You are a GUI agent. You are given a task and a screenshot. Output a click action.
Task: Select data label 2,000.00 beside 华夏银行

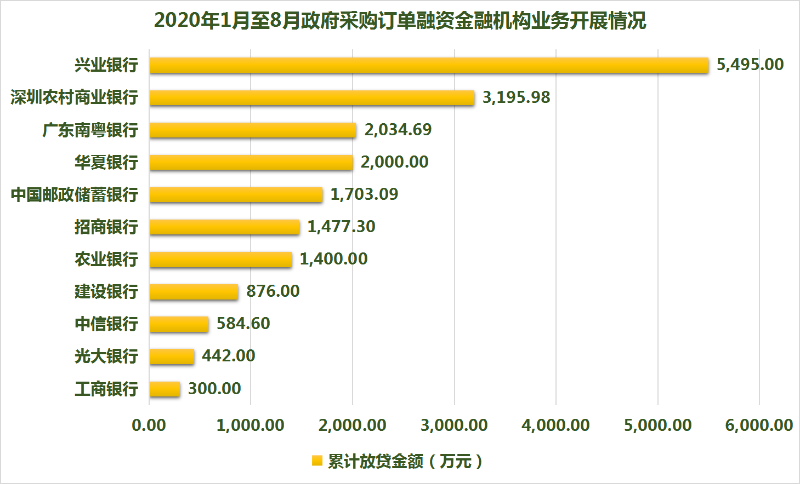point(394,162)
